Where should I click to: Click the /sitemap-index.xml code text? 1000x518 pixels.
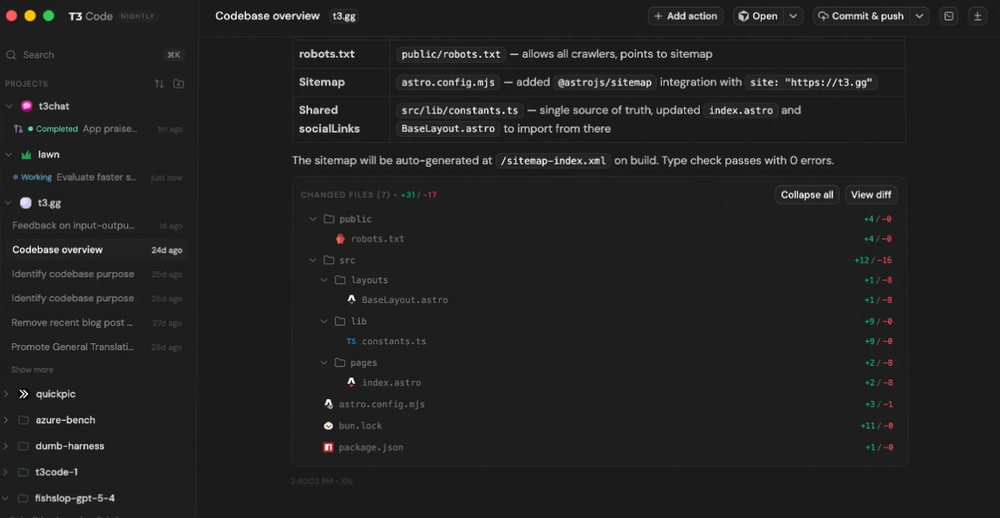click(553, 161)
